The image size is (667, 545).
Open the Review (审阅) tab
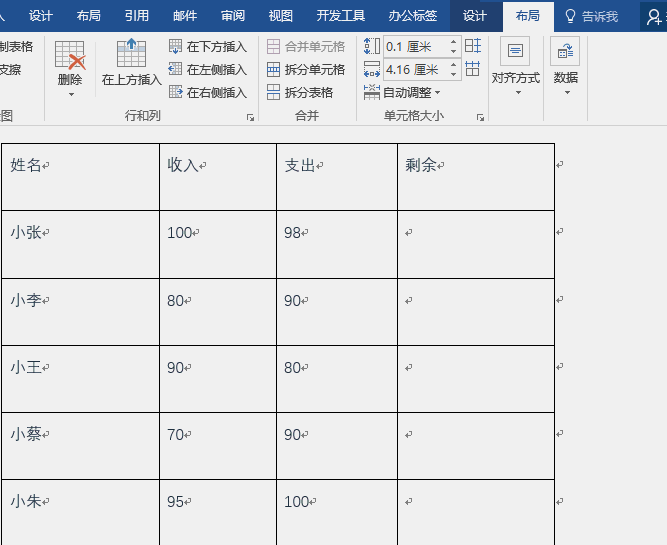coord(233,16)
